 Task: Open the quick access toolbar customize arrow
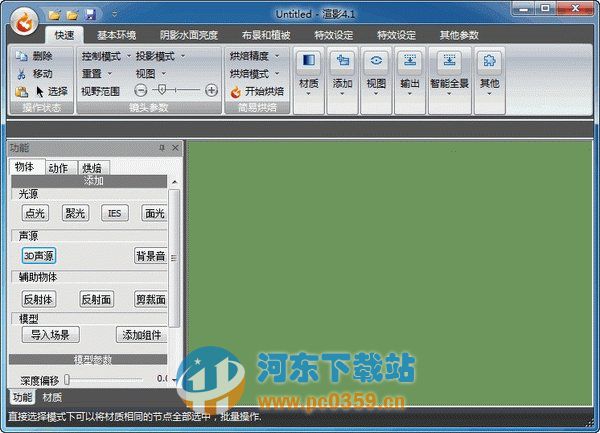[x=114, y=15]
